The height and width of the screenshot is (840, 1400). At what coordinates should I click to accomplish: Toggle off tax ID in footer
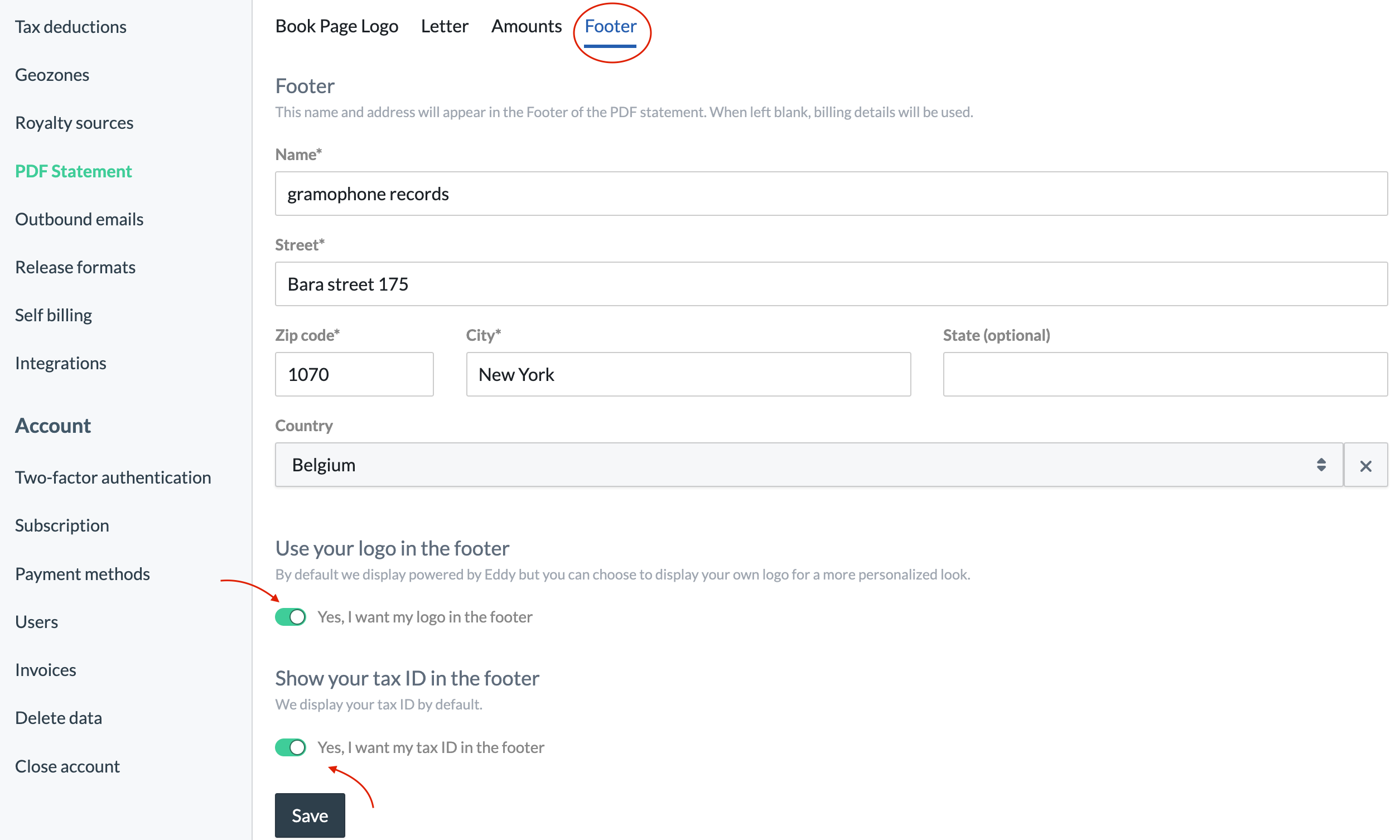coord(290,747)
